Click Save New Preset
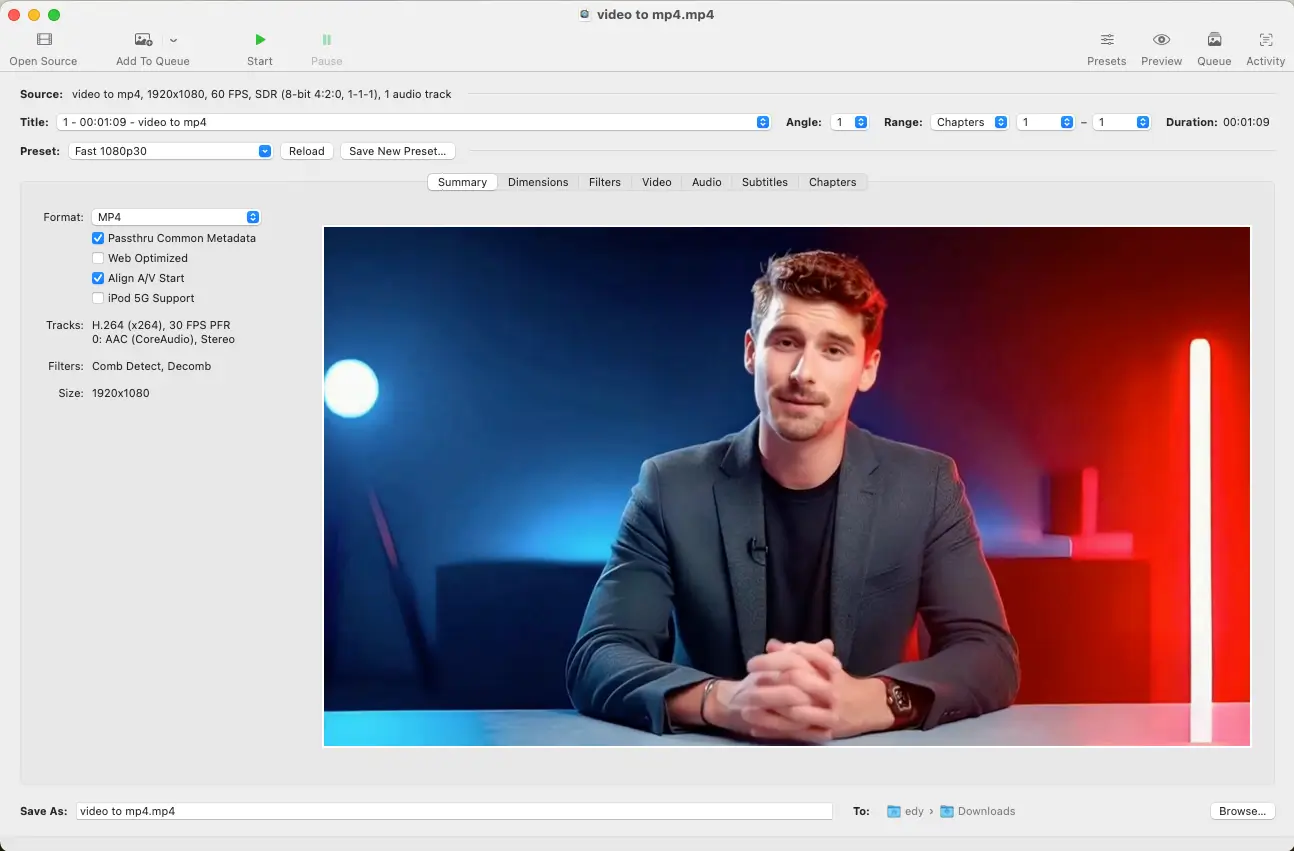The width and height of the screenshot is (1294, 851). pos(397,151)
